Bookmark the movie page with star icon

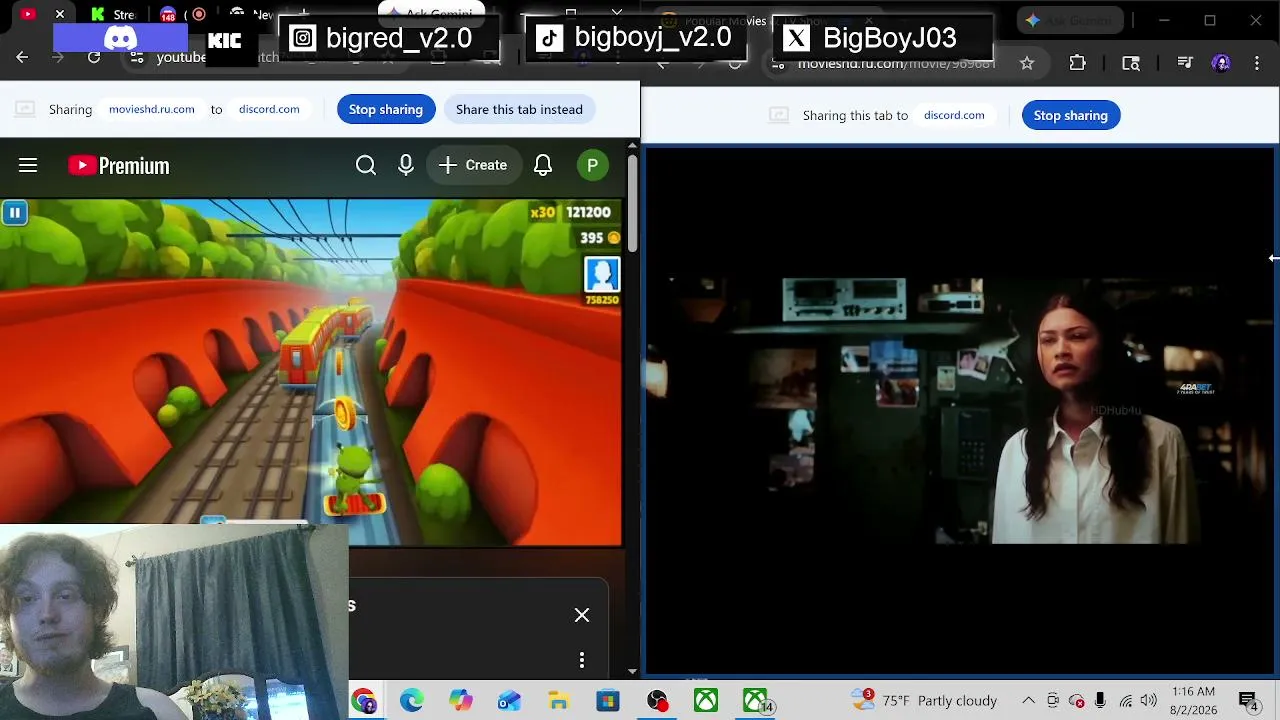click(1027, 63)
